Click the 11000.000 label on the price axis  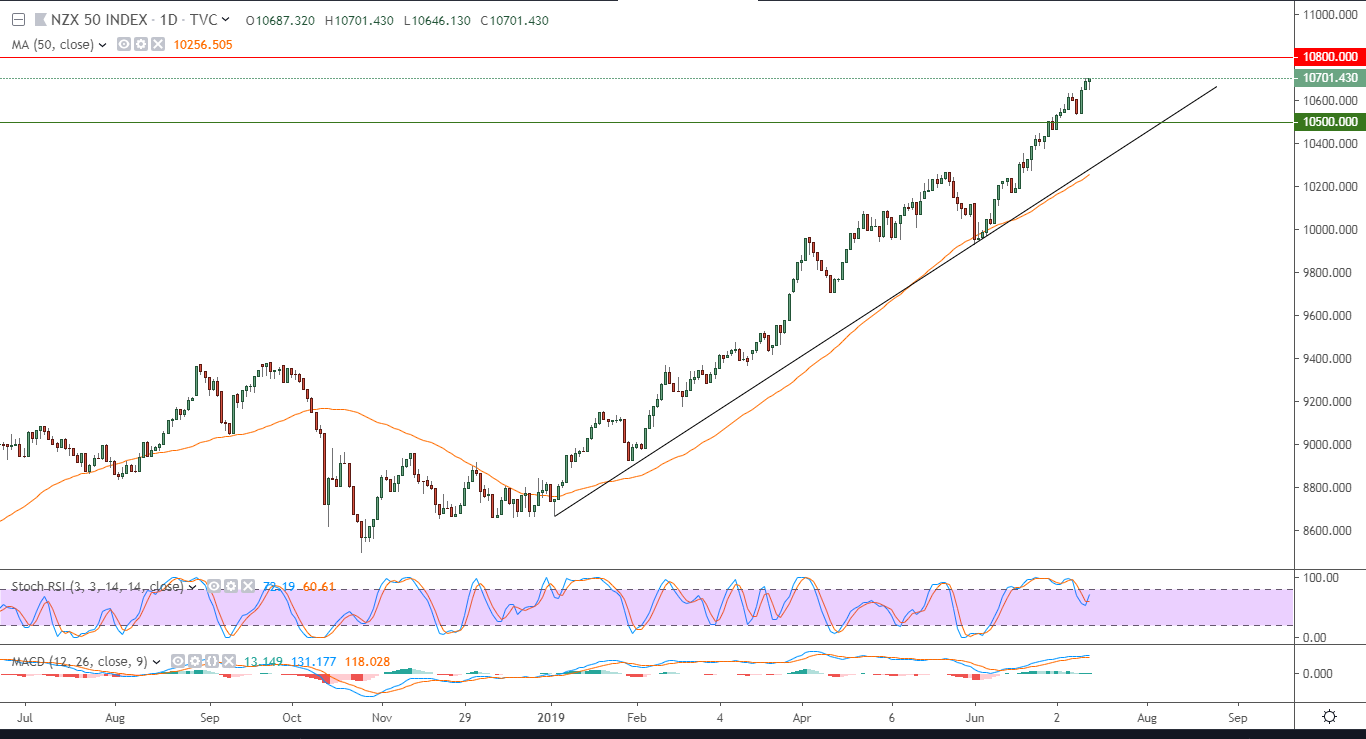1329,14
